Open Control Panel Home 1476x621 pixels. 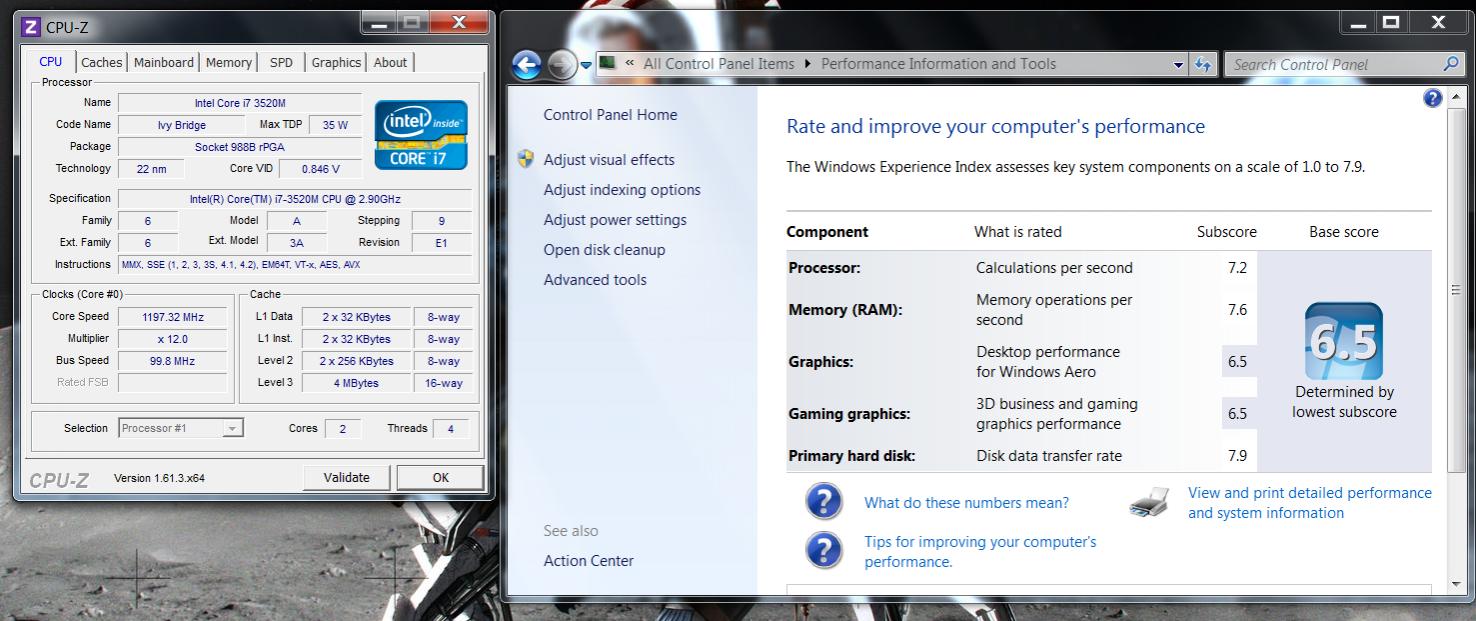[x=610, y=114]
